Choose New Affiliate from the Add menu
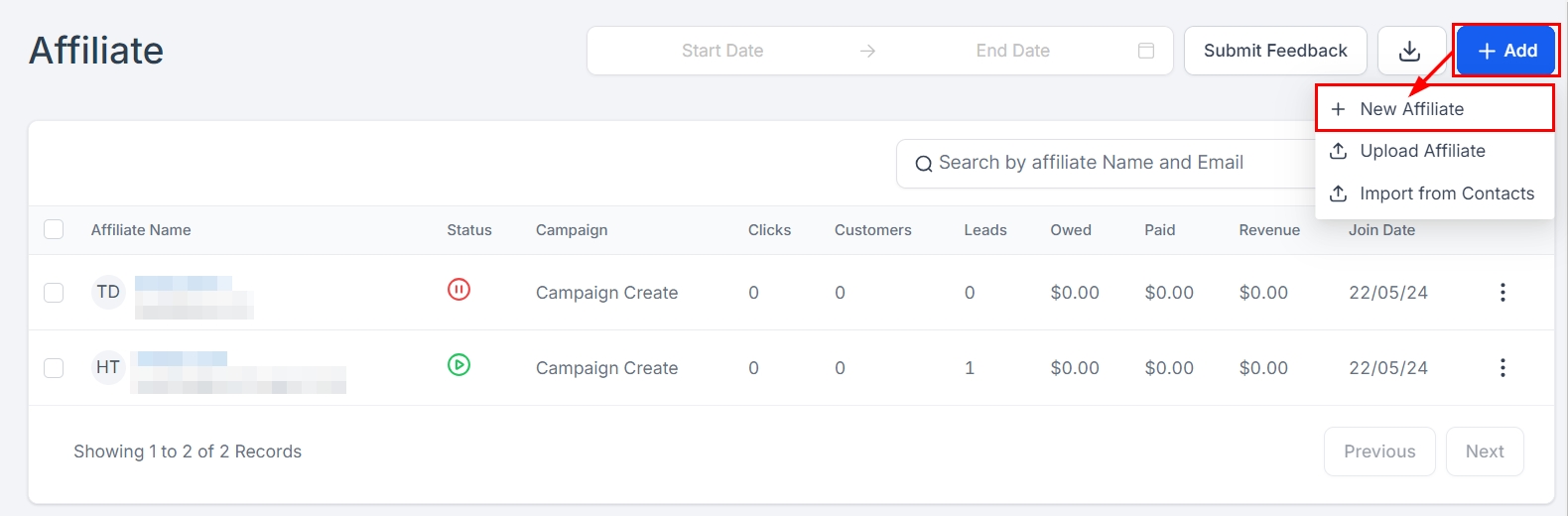 click(x=1411, y=109)
